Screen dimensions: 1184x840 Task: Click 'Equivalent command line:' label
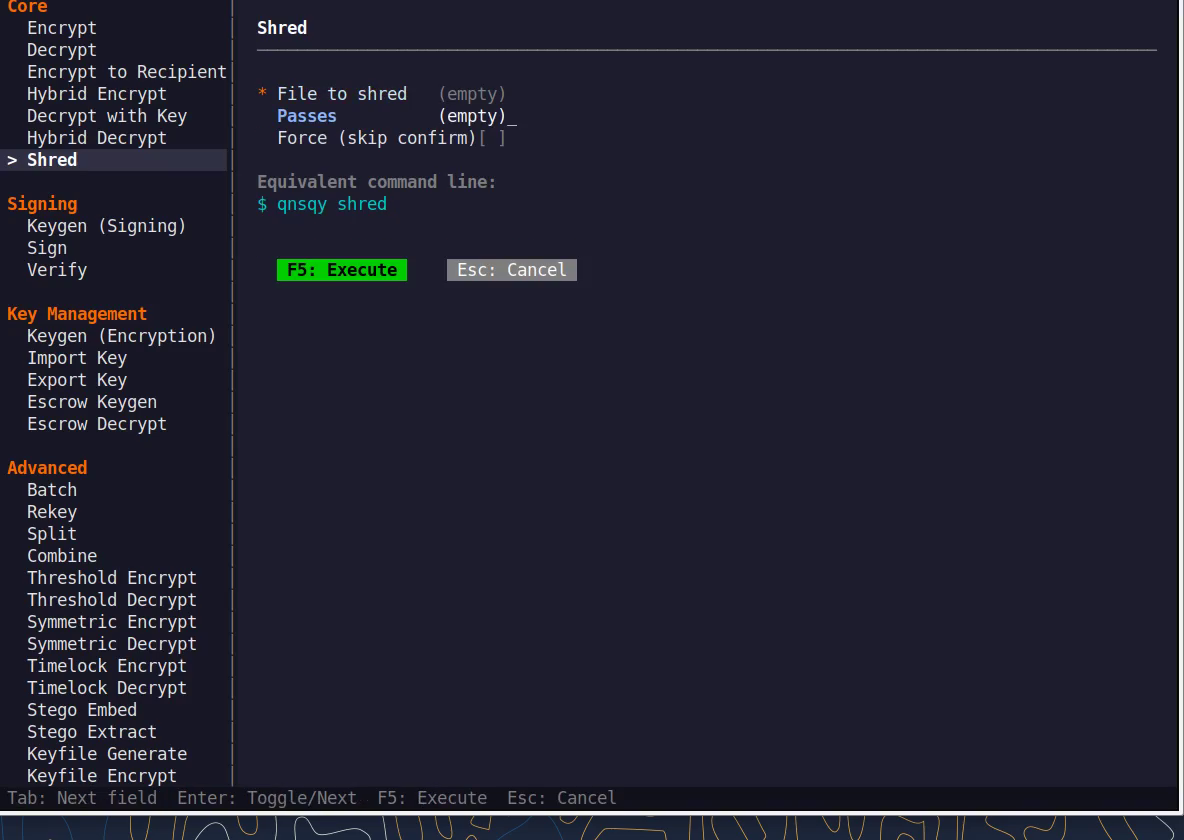point(376,182)
